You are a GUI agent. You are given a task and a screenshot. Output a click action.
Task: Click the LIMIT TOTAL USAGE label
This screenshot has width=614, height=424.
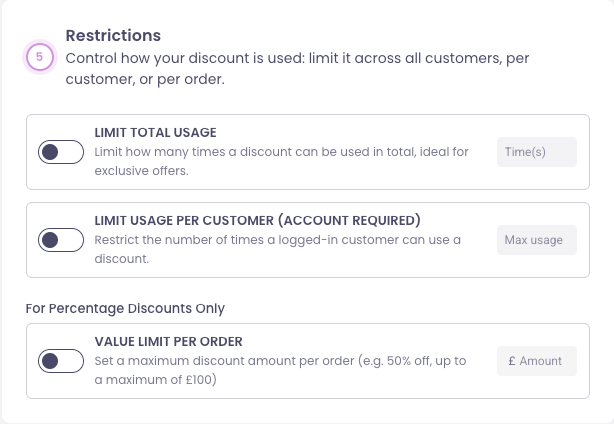click(155, 132)
